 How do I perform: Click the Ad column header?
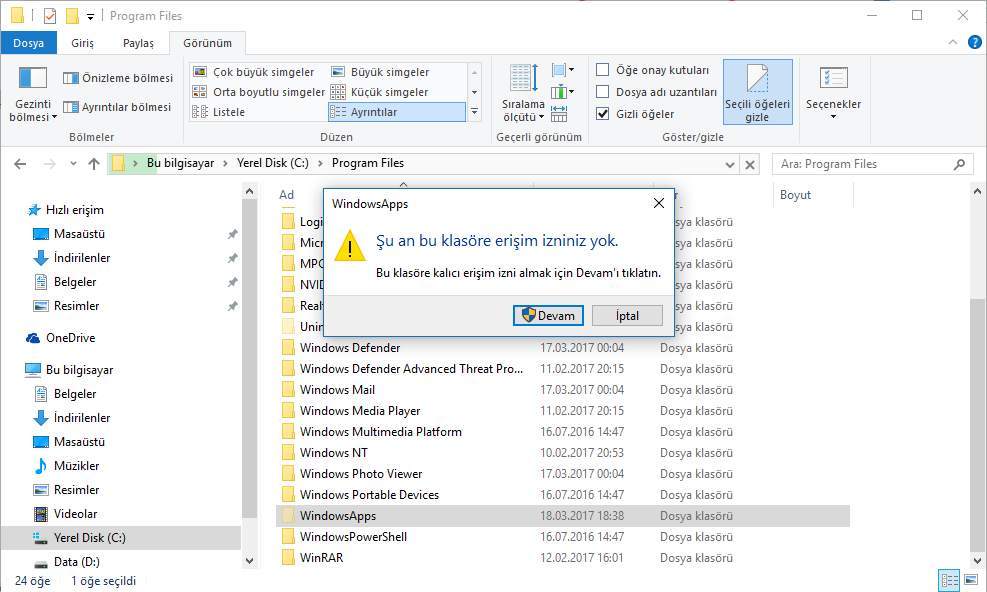(x=287, y=195)
